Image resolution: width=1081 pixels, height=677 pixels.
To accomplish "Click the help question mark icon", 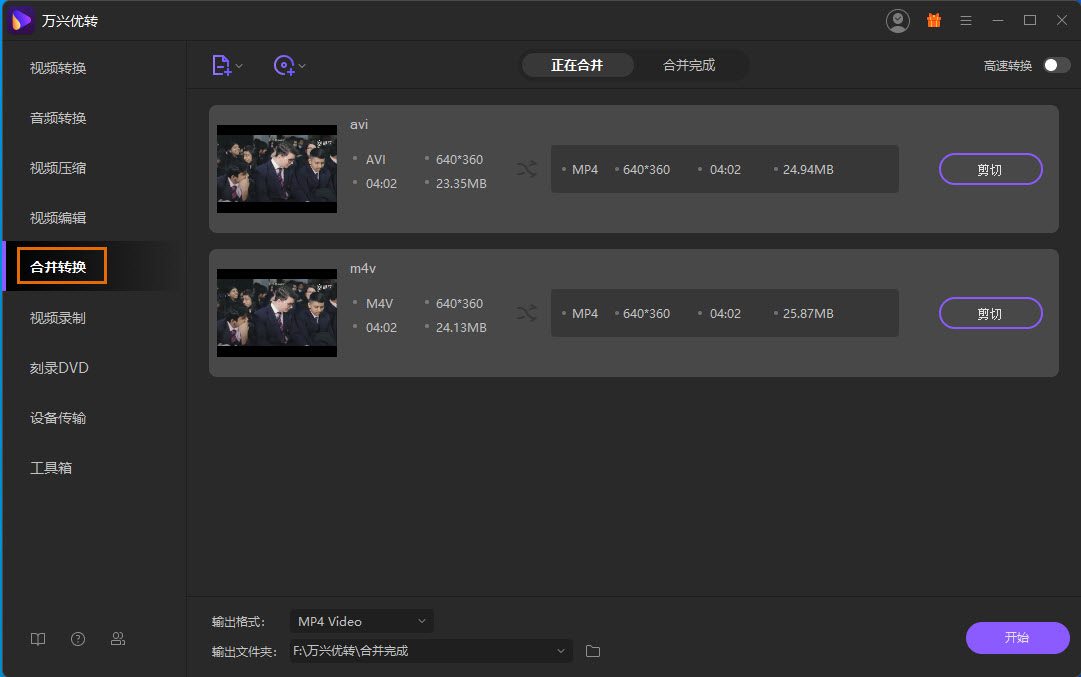I will [x=78, y=639].
